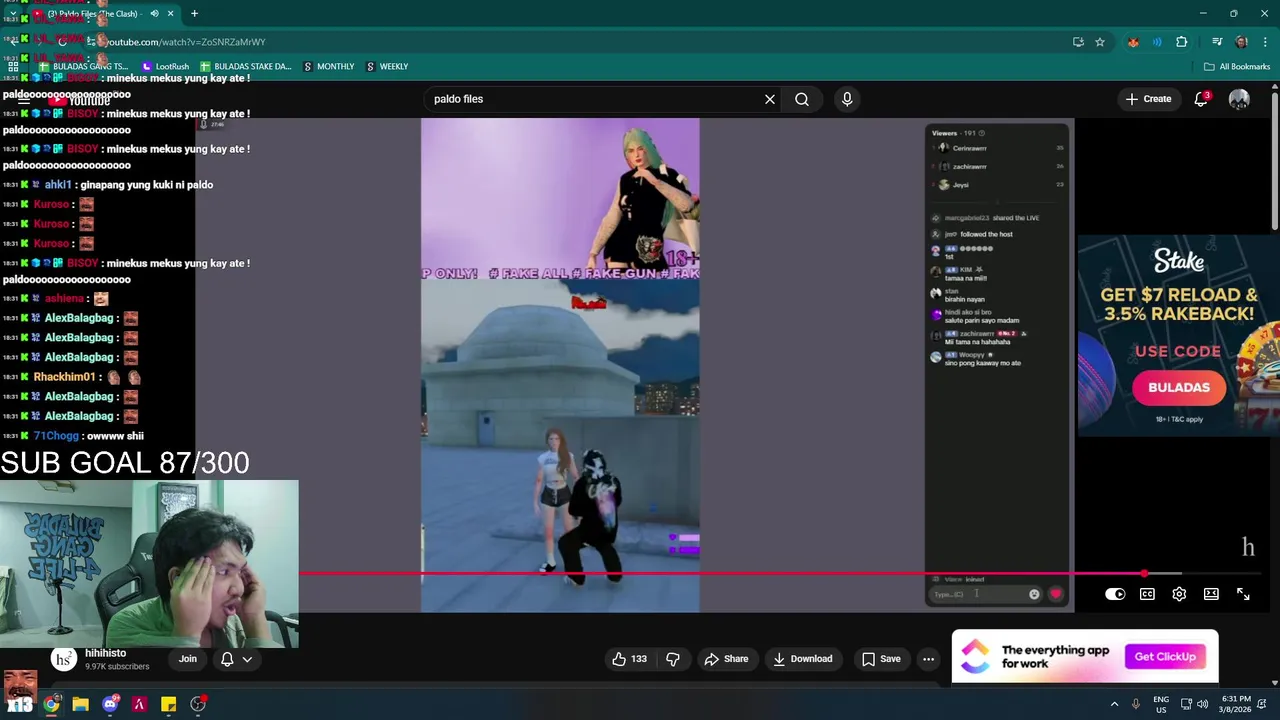Open File Explorer from the taskbar
This screenshot has width=1280, height=720.
point(80,704)
